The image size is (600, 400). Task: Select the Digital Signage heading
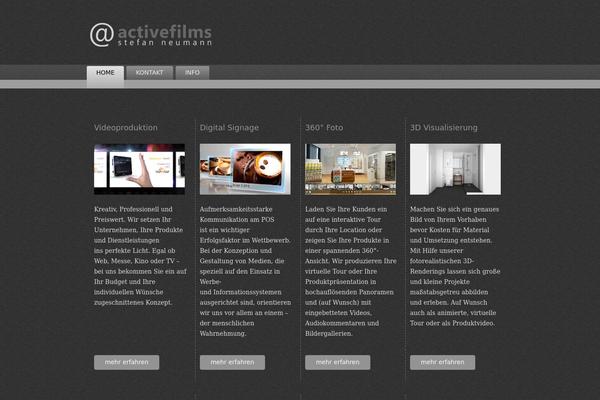coord(229,128)
